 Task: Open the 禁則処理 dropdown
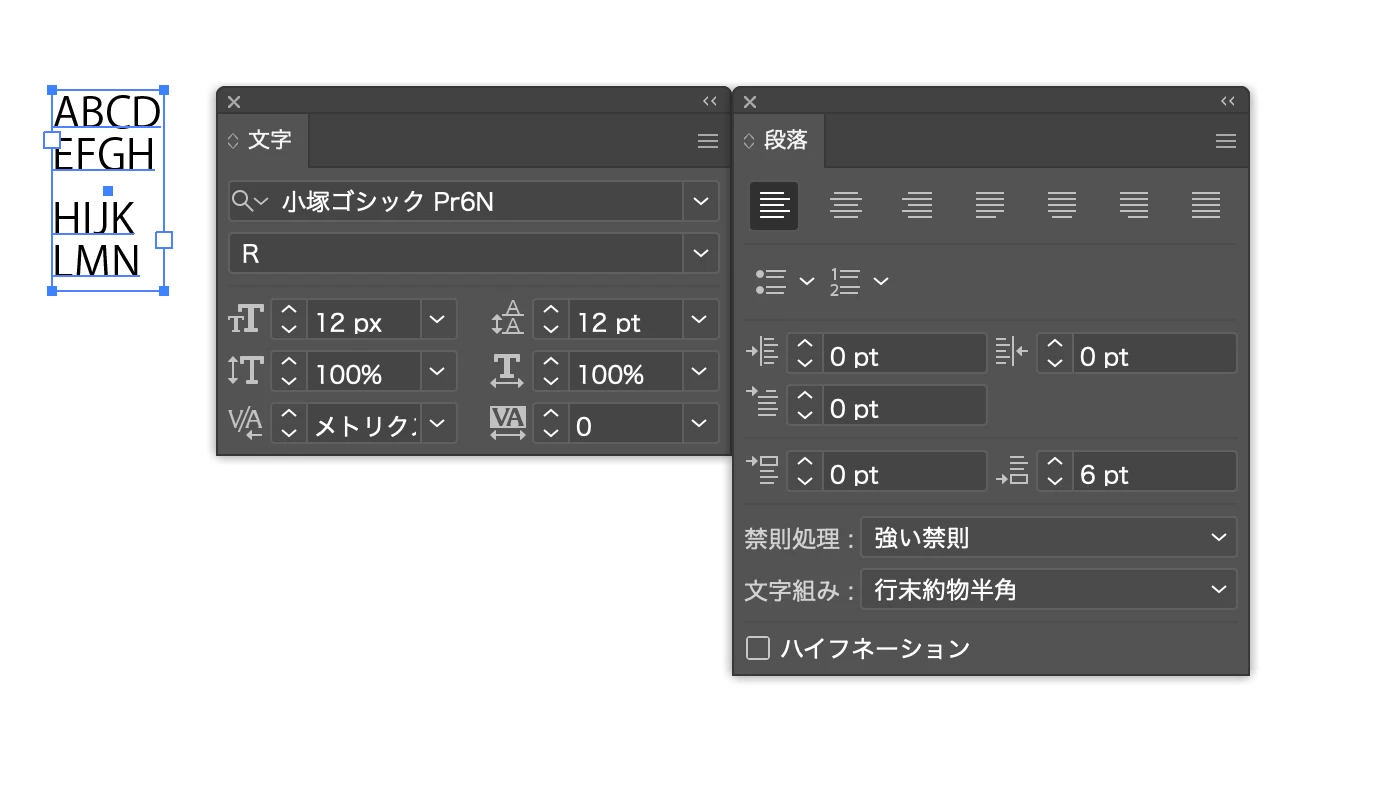click(1048, 537)
